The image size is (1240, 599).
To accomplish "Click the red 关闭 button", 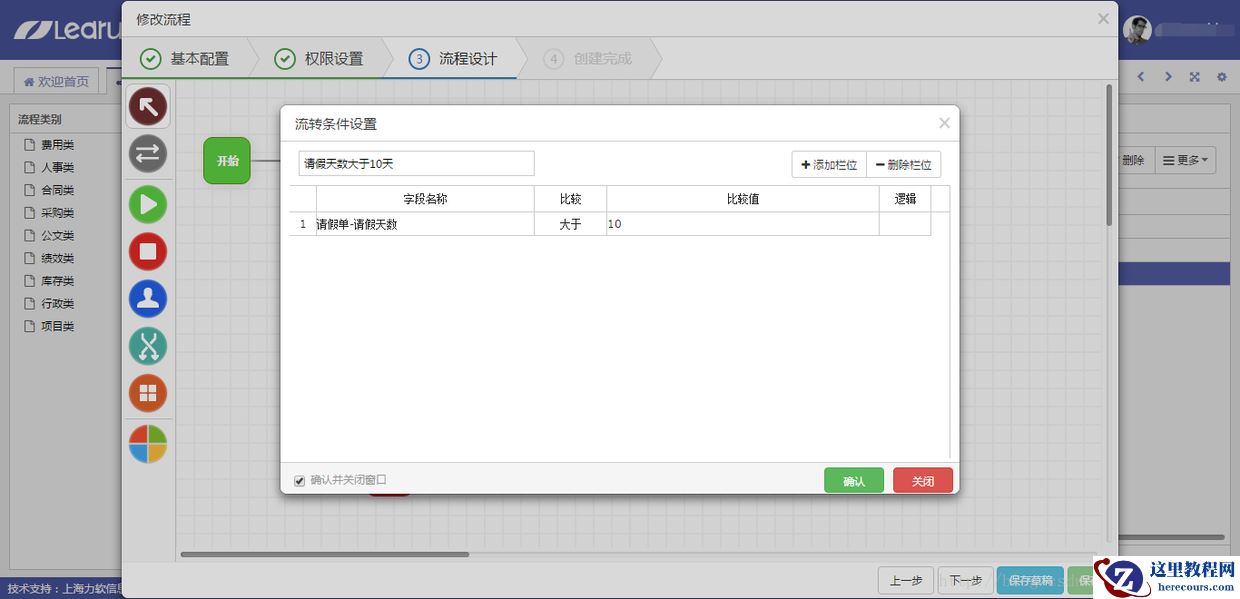I will (923, 481).
